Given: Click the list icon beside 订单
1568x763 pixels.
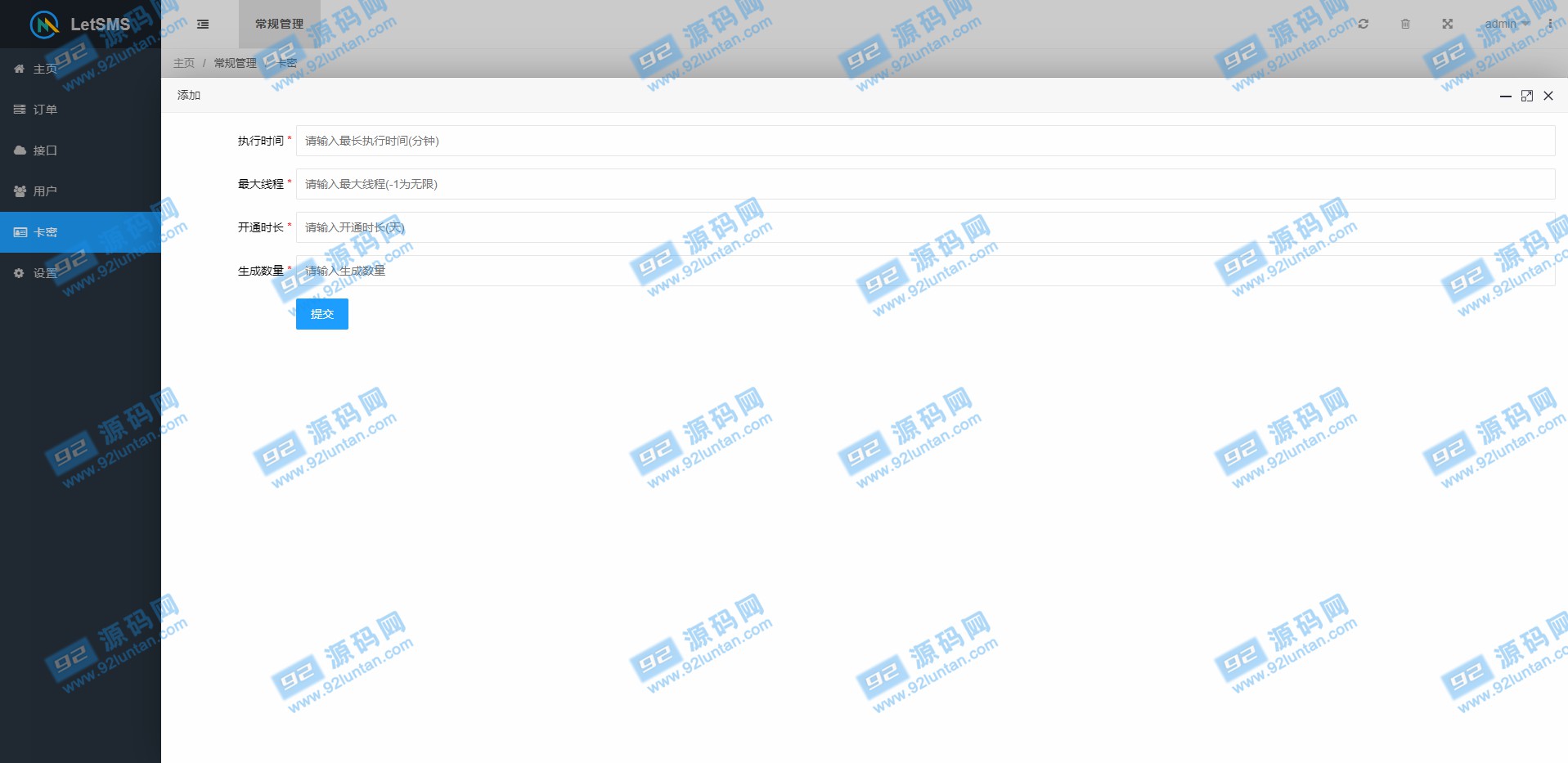Looking at the screenshot, I should pos(20,109).
